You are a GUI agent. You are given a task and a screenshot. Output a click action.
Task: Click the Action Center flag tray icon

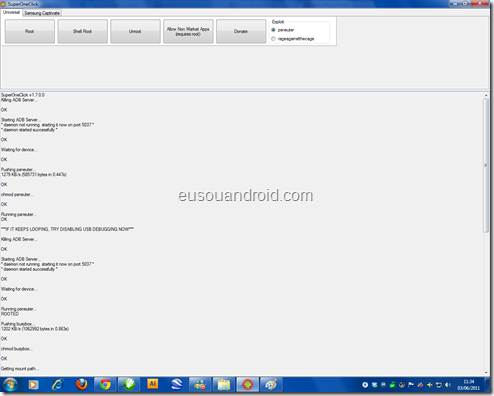[x=411, y=385]
